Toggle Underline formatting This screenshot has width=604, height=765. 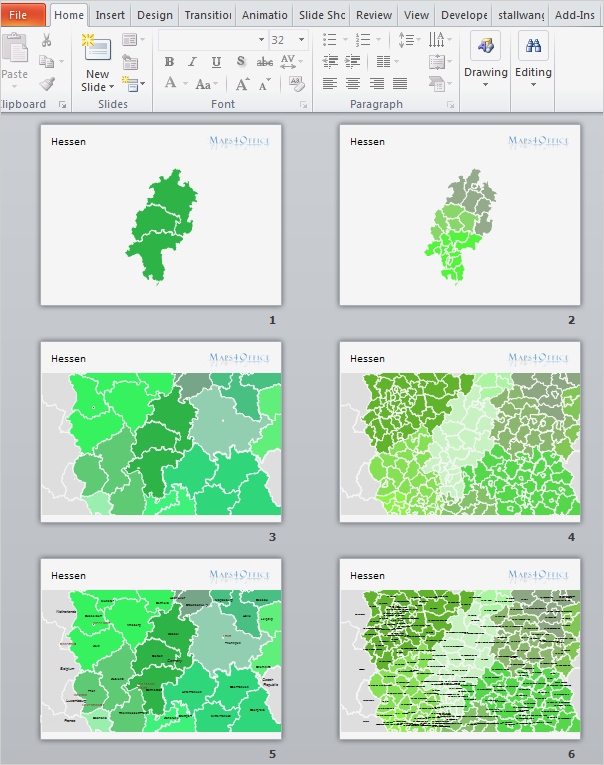[x=216, y=61]
